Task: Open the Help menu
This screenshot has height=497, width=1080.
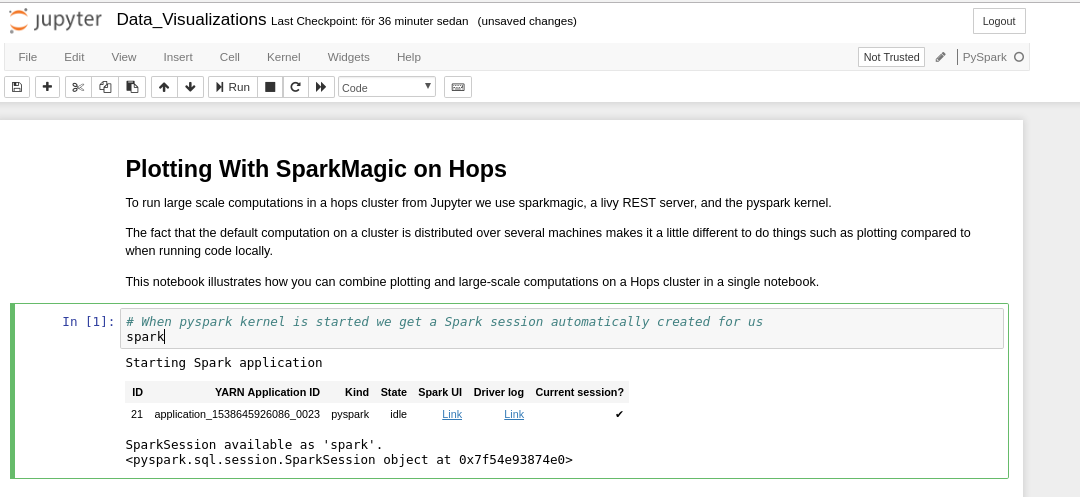Action: (x=409, y=57)
